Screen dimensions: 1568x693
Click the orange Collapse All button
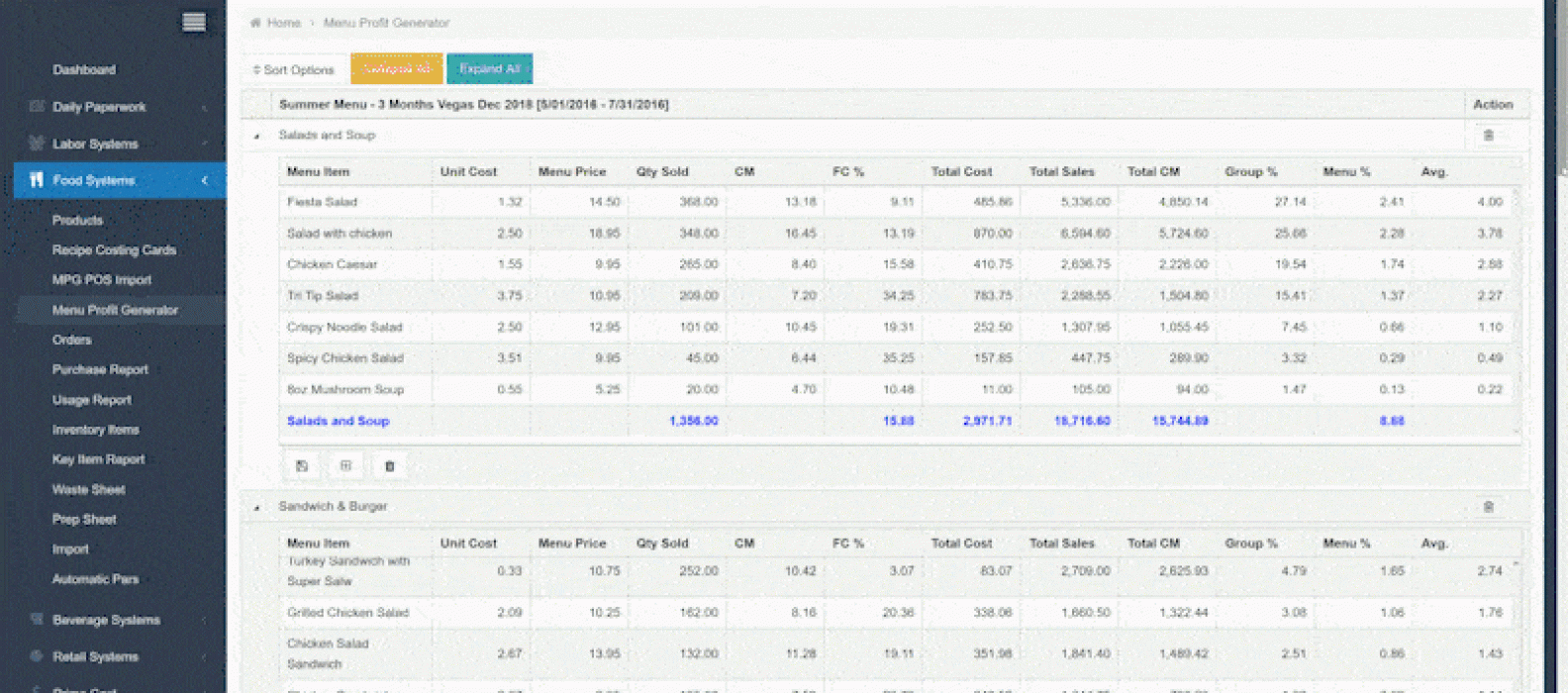(396, 68)
